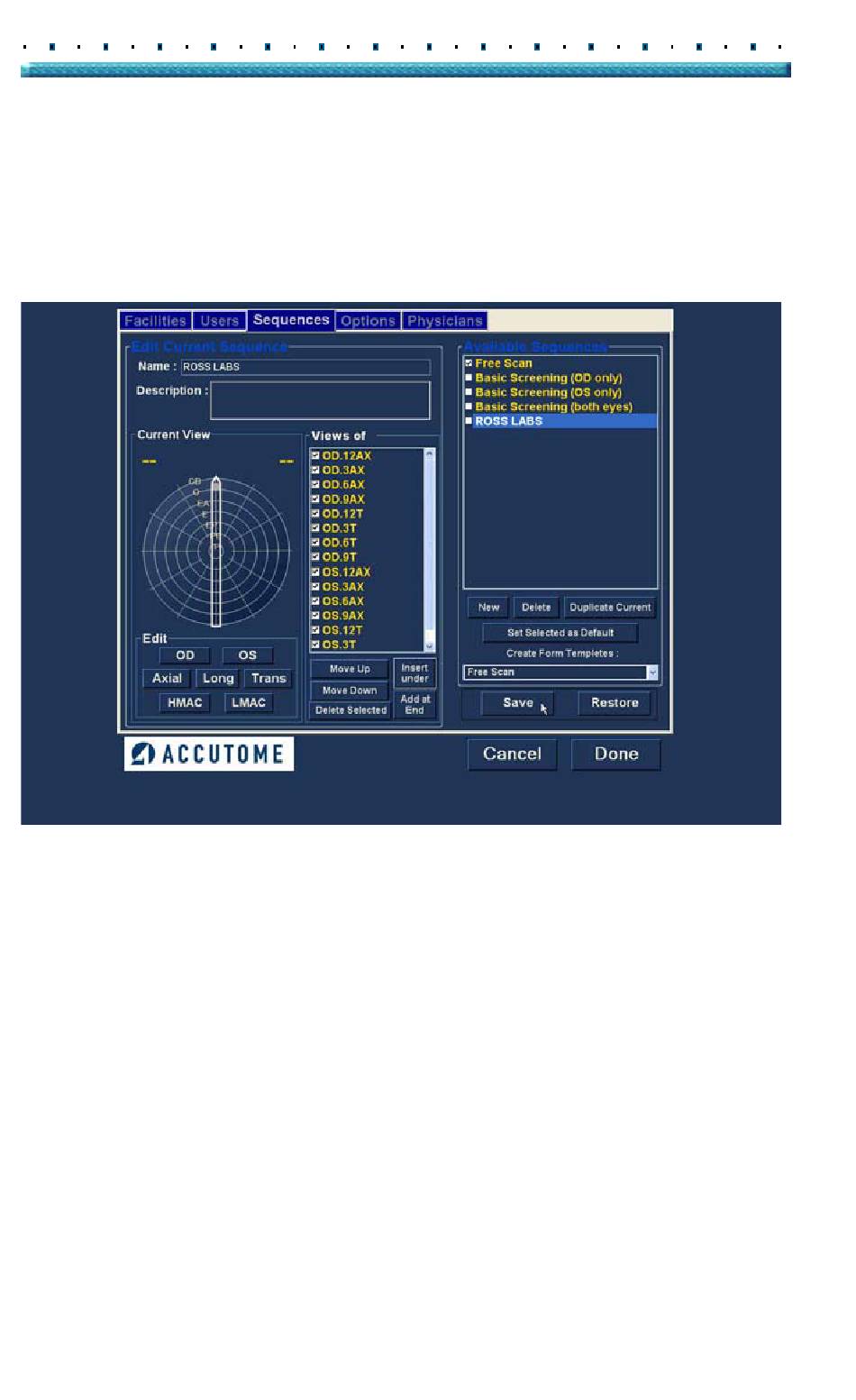This screenshot has height=1400, width=856.
Task: Click the scroll down arrow in Views list
Action: tap(429, 645)
